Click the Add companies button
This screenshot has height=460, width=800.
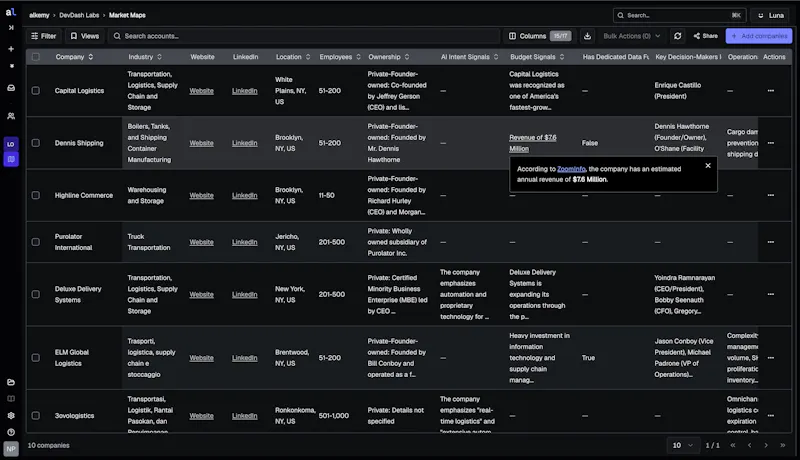[759, 36]
